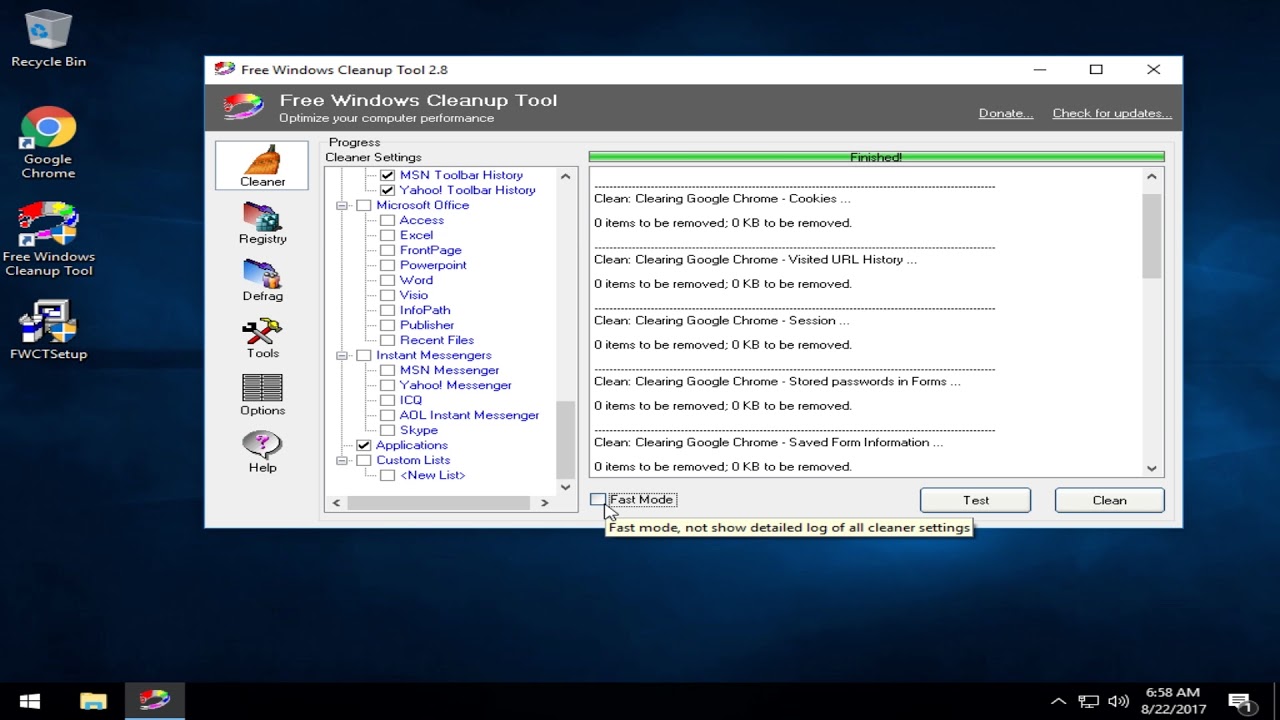The height and width of the screenshot is (720, 1280).
Task: Open the Help section in sidebar
Action: [262, 452]
